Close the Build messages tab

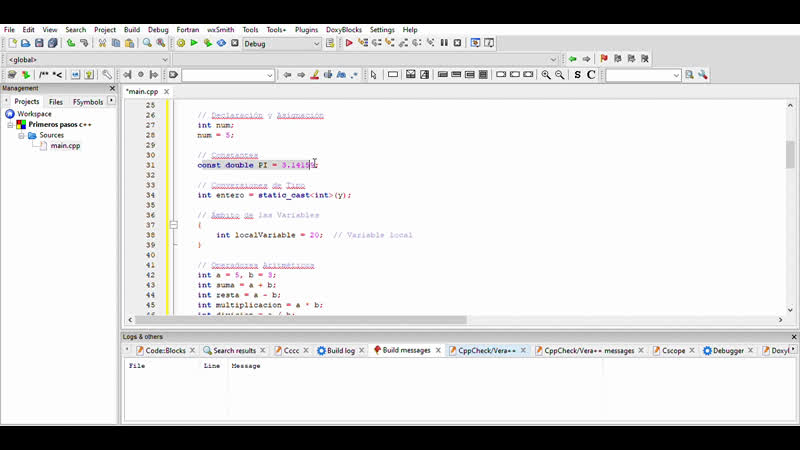pyautogui.click(x=438, y=351)
